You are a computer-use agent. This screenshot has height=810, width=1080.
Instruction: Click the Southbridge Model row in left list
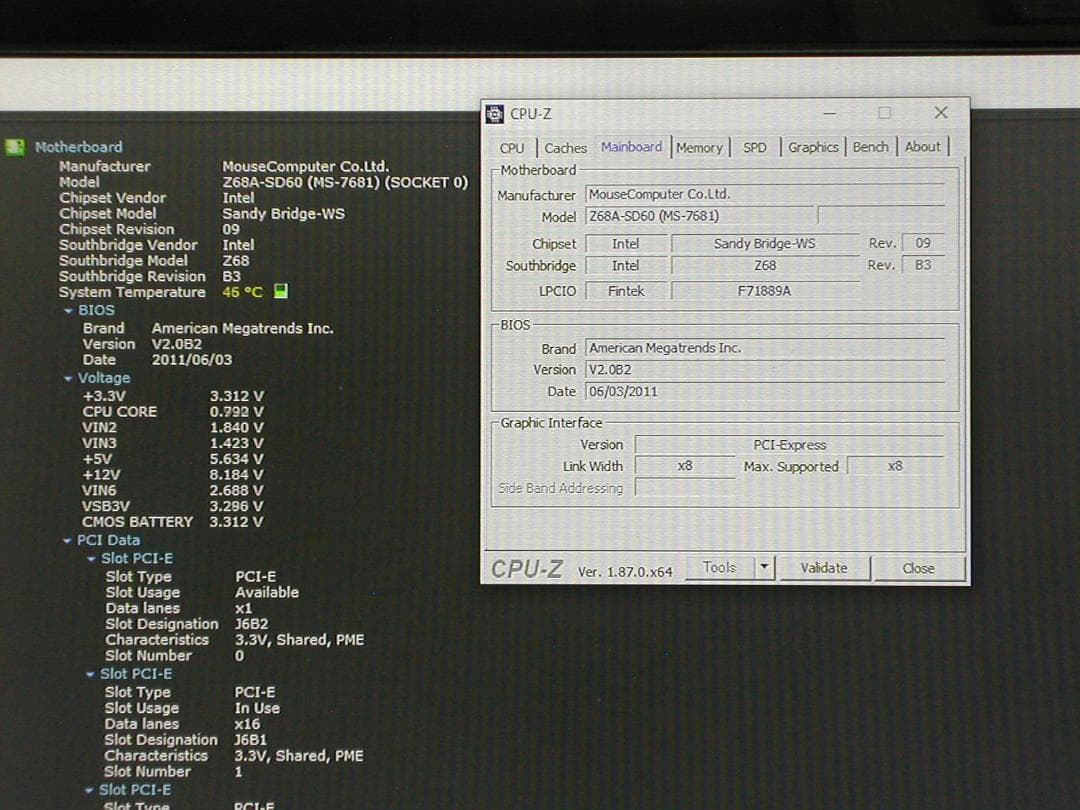click(x=154, y=260)
